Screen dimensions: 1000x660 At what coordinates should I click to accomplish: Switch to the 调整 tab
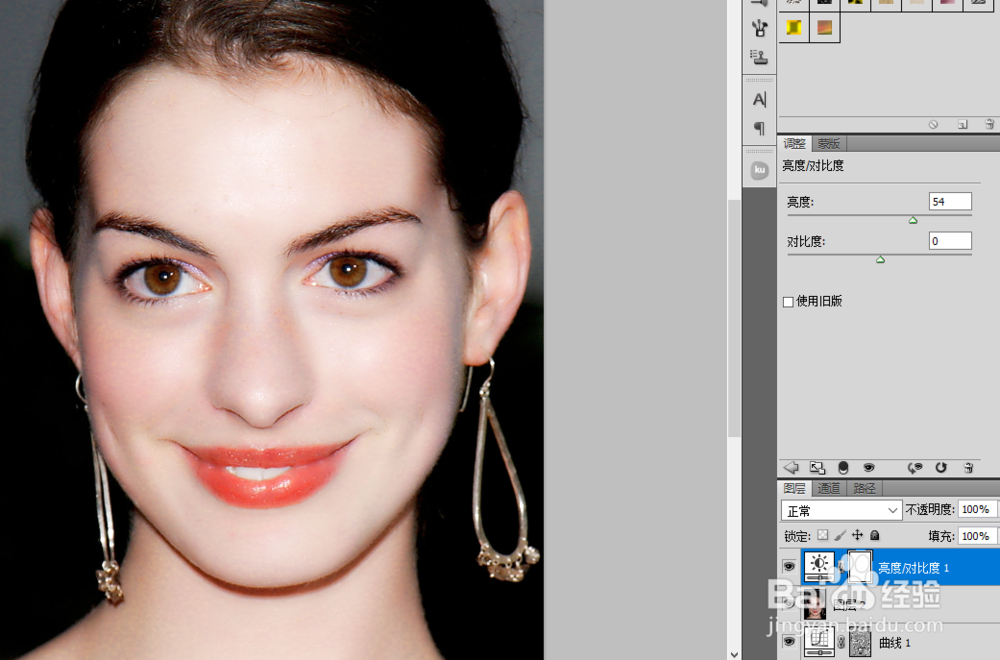(x=794, y=143)
